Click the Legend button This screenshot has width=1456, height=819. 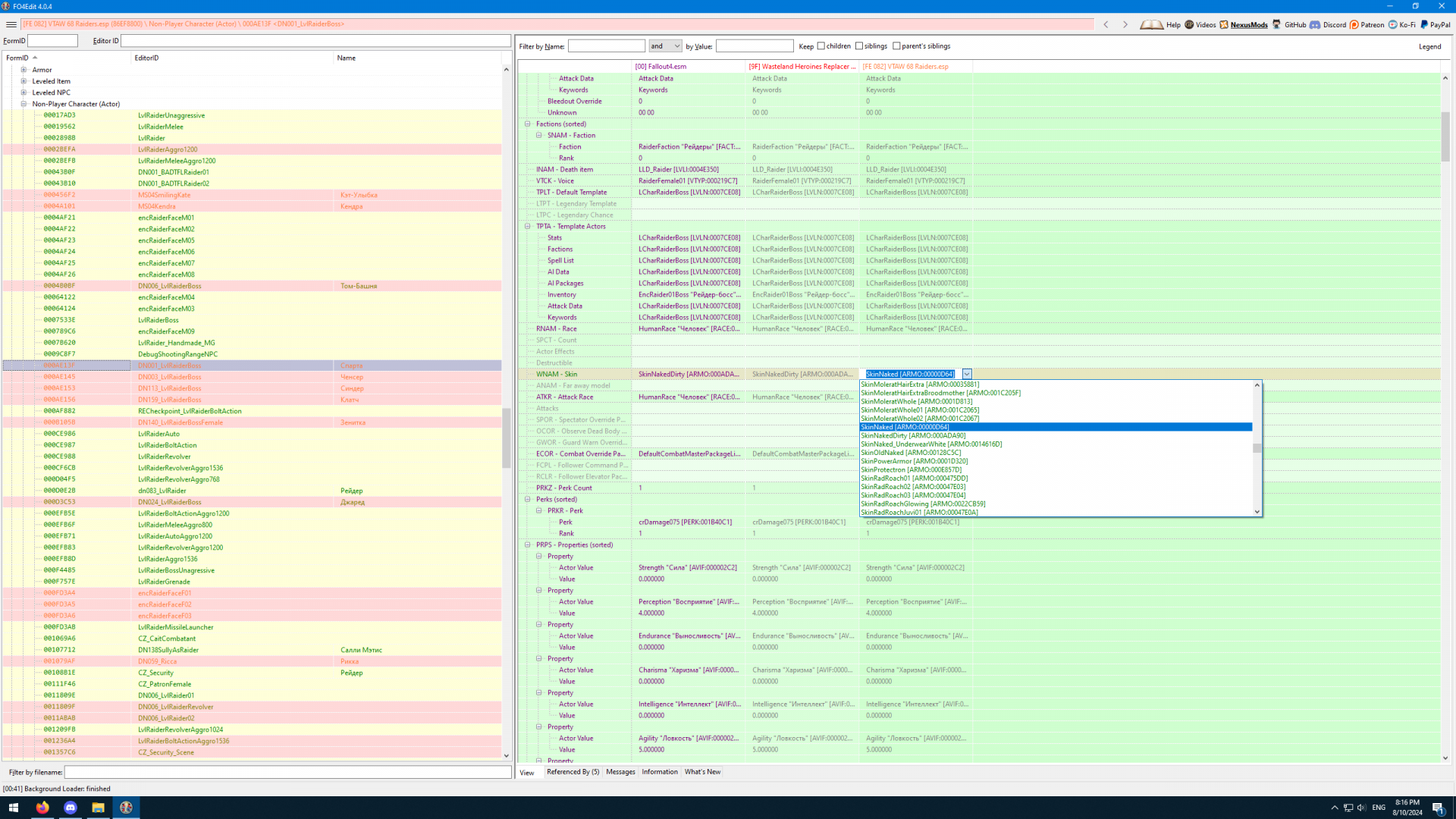point(1429,46)
